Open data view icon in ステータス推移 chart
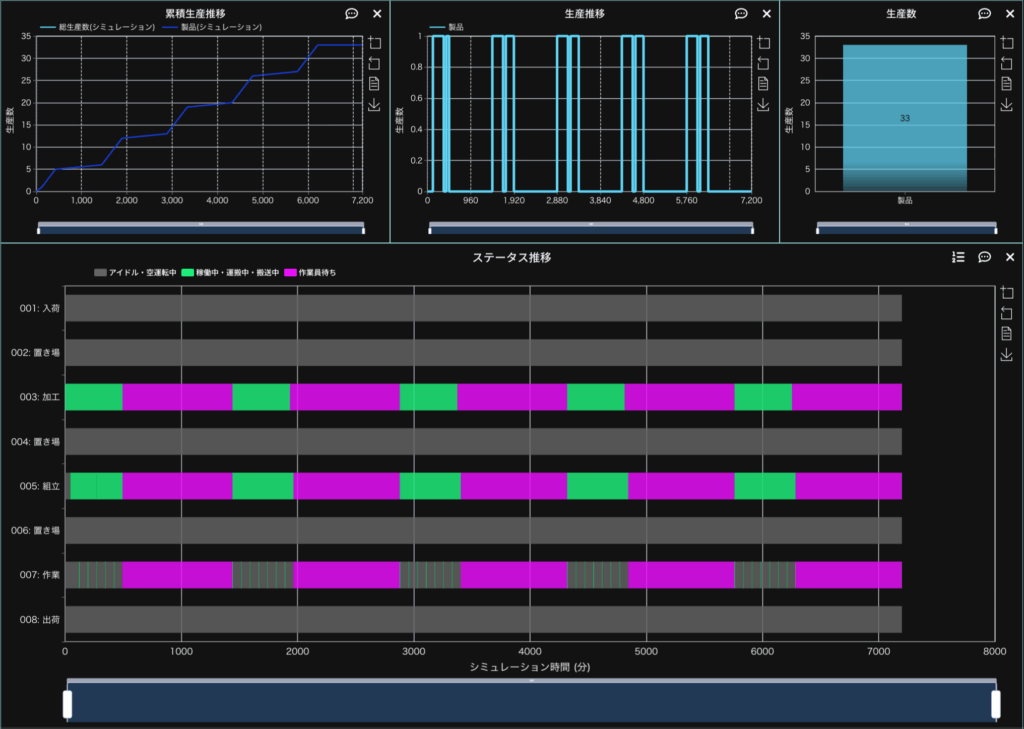 point(1007,334)
